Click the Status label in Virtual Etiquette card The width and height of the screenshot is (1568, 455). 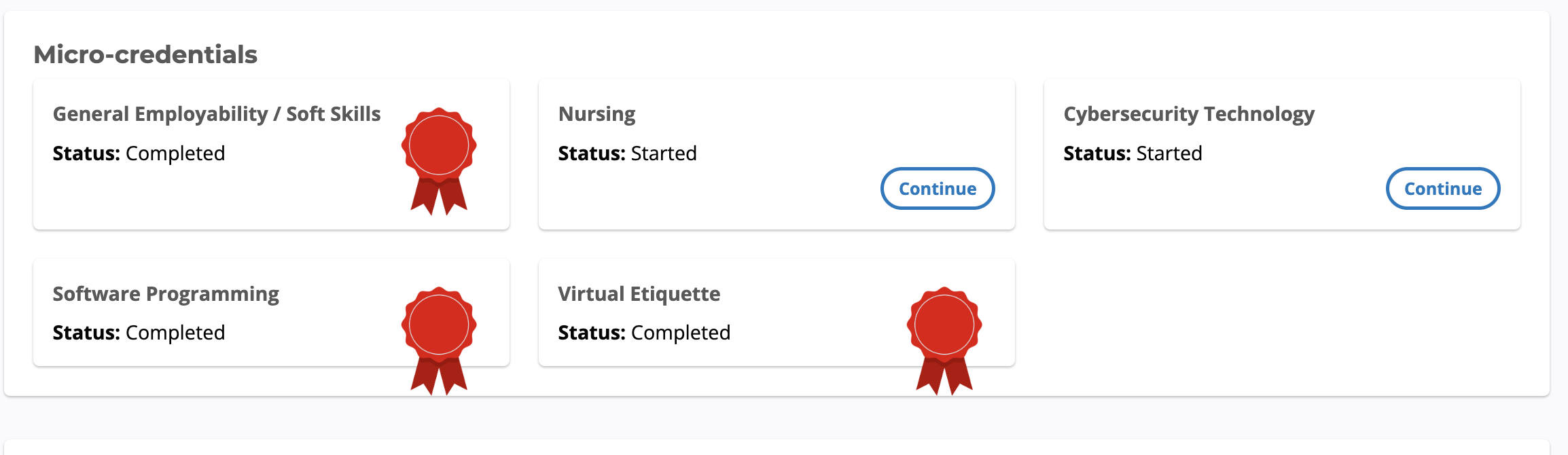tap(591, 333)
